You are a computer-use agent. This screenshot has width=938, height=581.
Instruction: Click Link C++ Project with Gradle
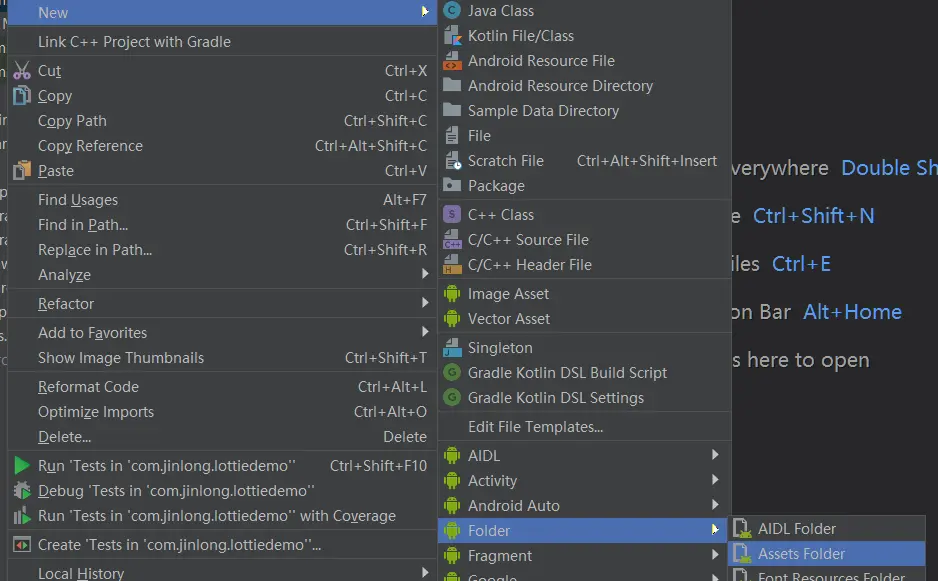pyautogui.click(x=134, y=42)
